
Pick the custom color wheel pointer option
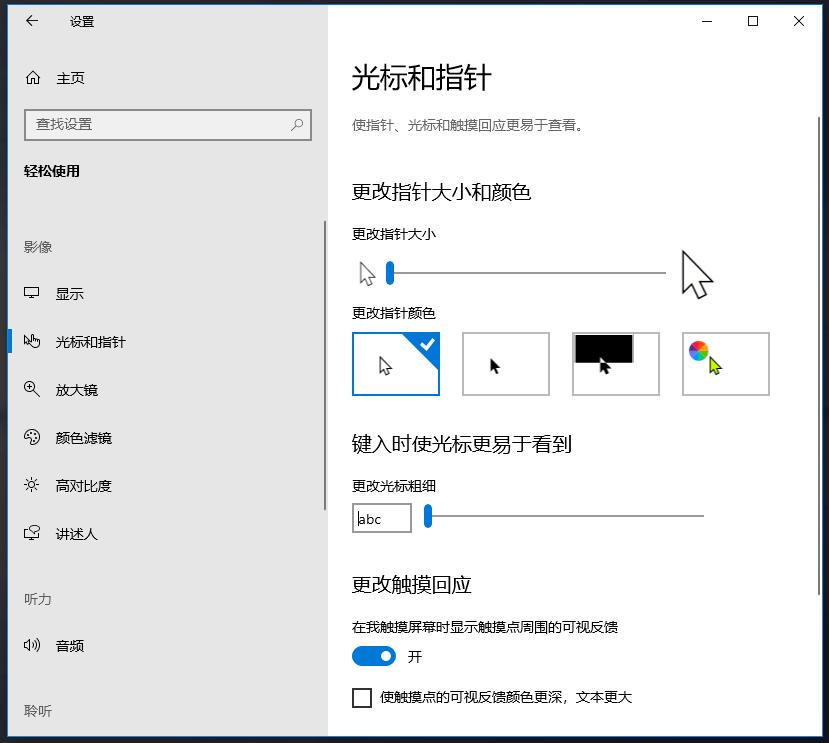tap(726, 364)
